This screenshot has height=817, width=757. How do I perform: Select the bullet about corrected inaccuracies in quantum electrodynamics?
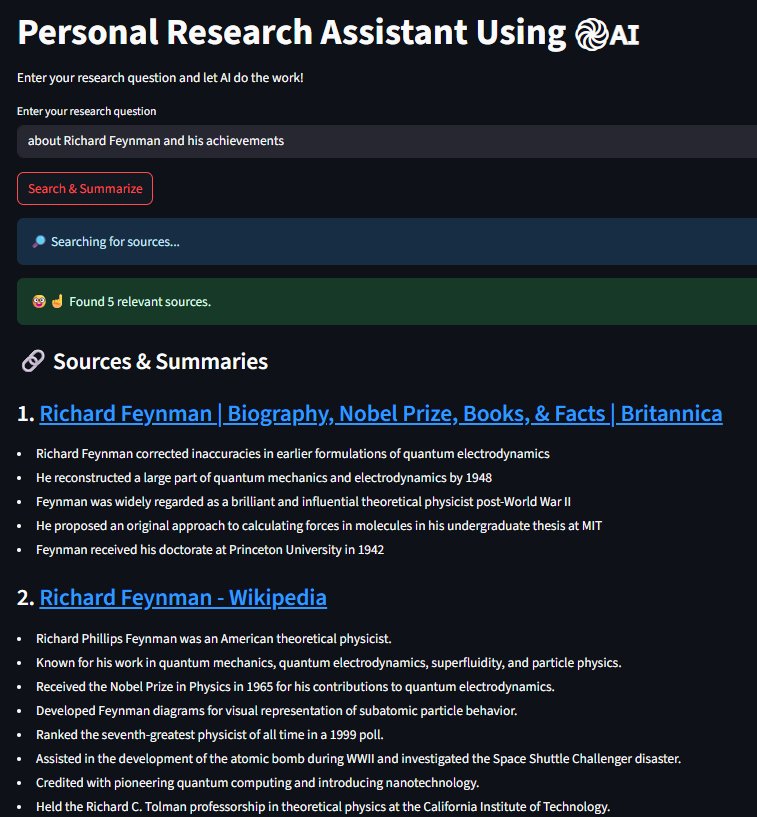pos(293,454)
